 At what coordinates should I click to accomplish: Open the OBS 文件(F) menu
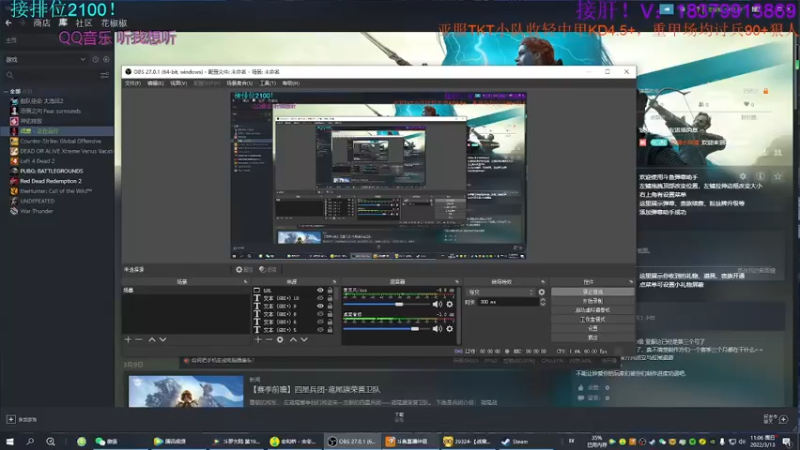tap(133, 83)
